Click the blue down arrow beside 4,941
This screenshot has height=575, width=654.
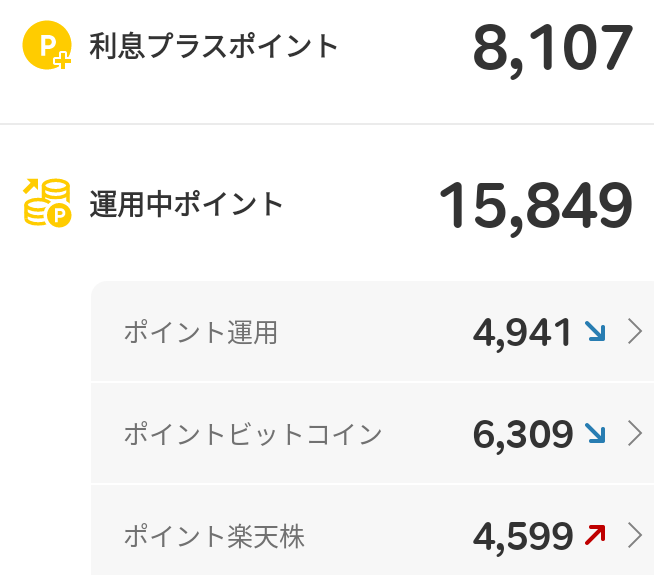[x=595, y=331]
